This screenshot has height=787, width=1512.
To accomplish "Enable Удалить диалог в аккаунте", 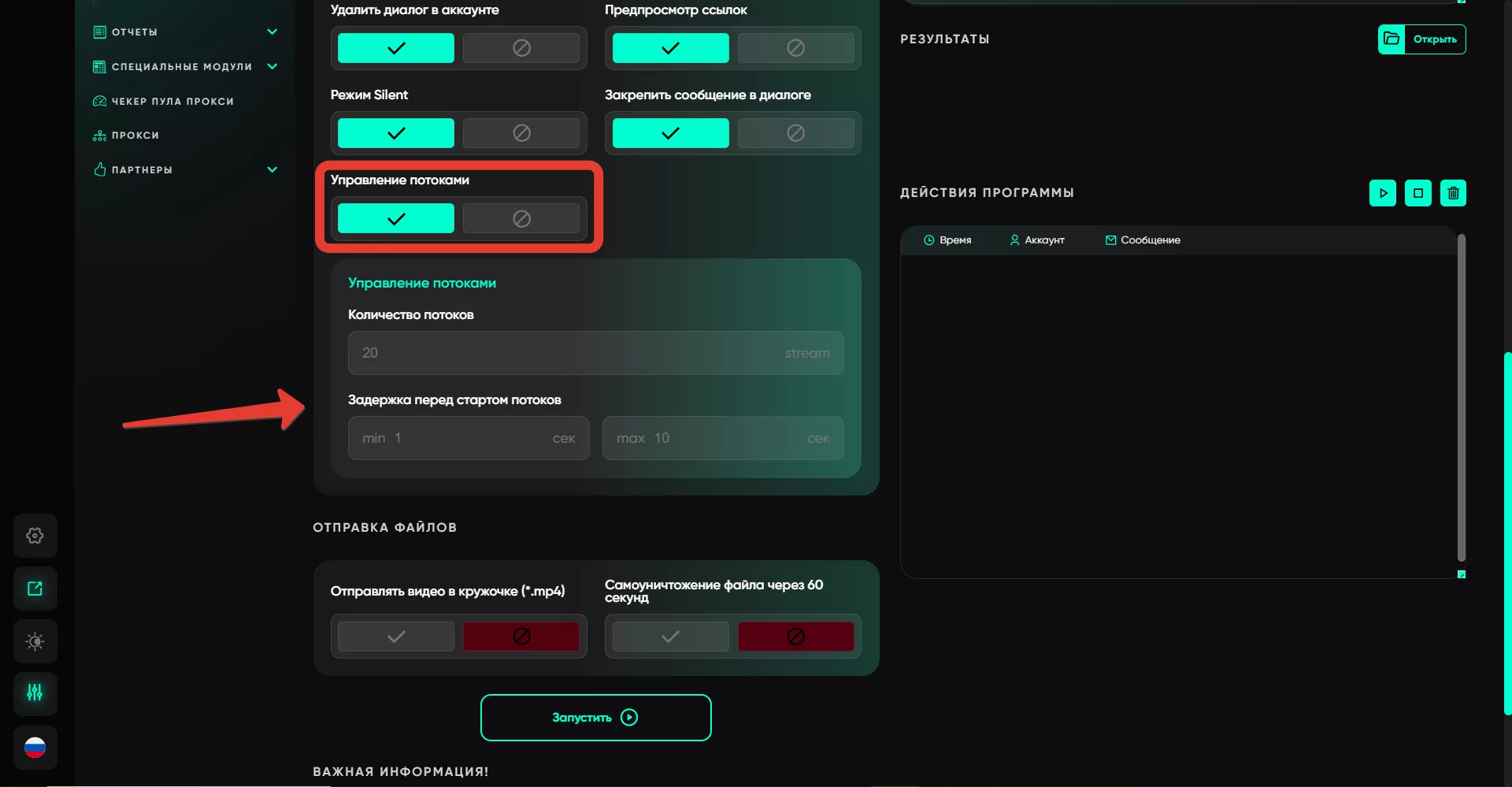I will (x=396, y=48).
